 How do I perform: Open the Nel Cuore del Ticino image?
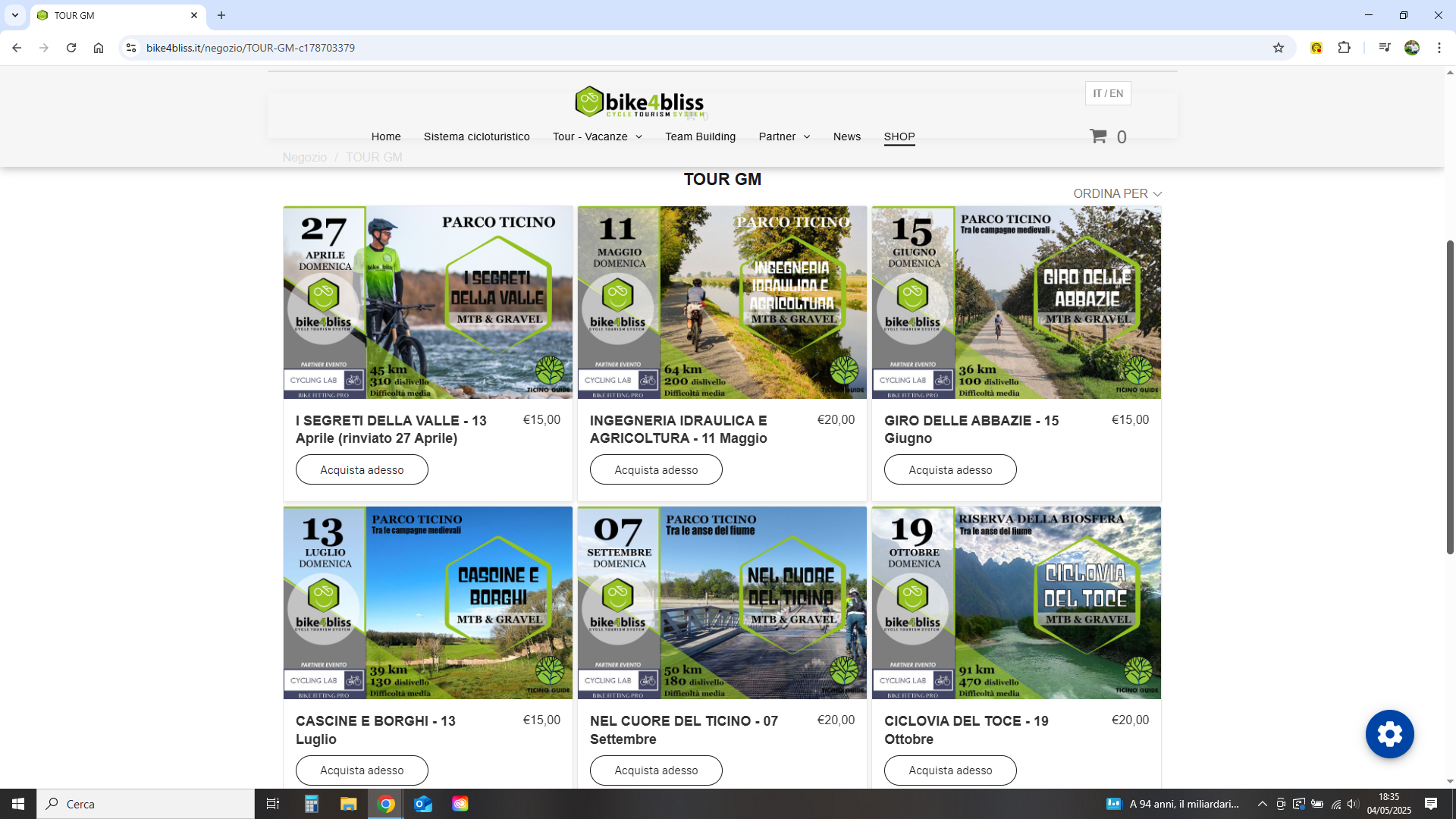point(722,603)
